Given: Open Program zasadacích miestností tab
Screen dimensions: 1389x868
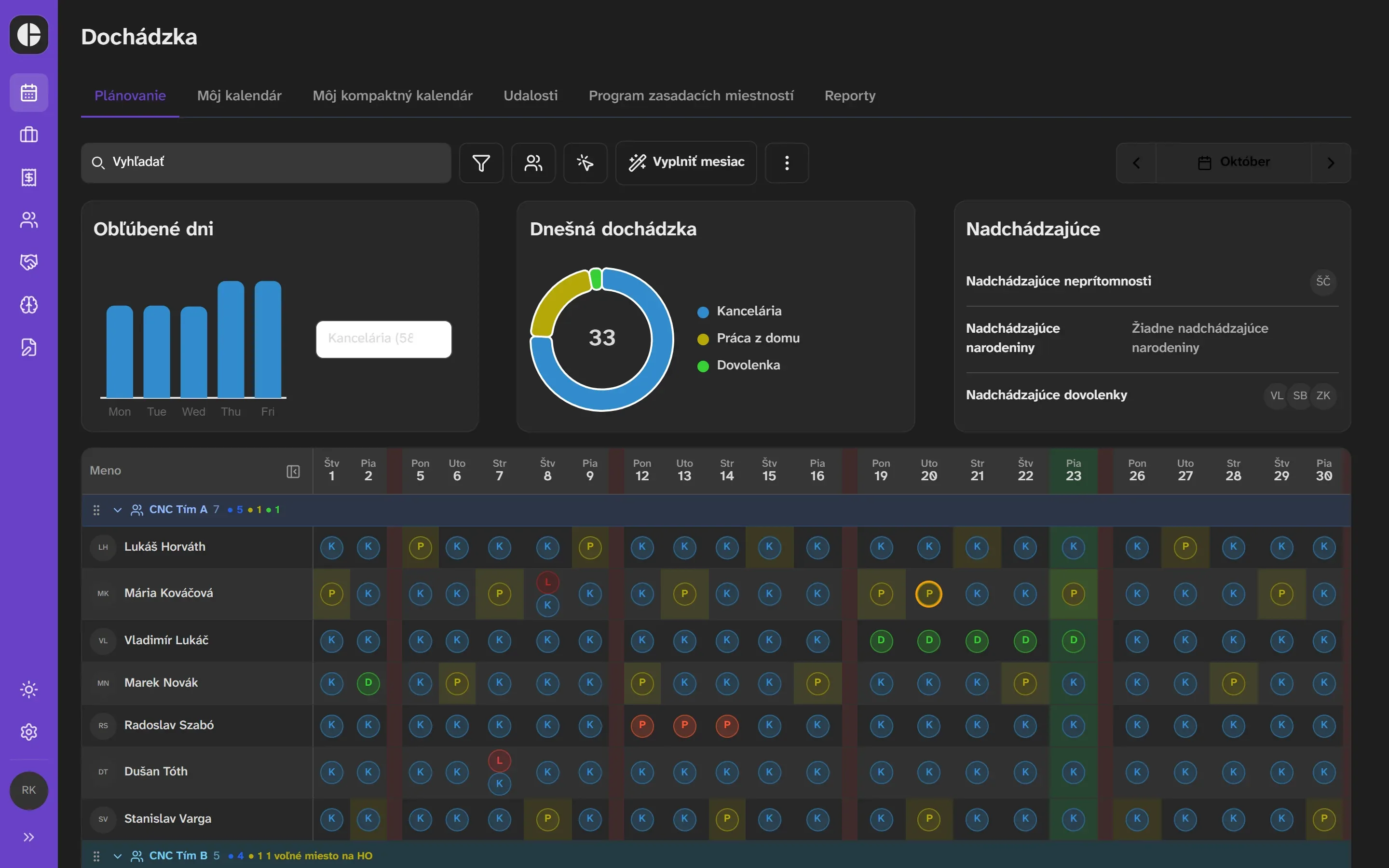Looking at the screenshot, I should click(691, 95).
